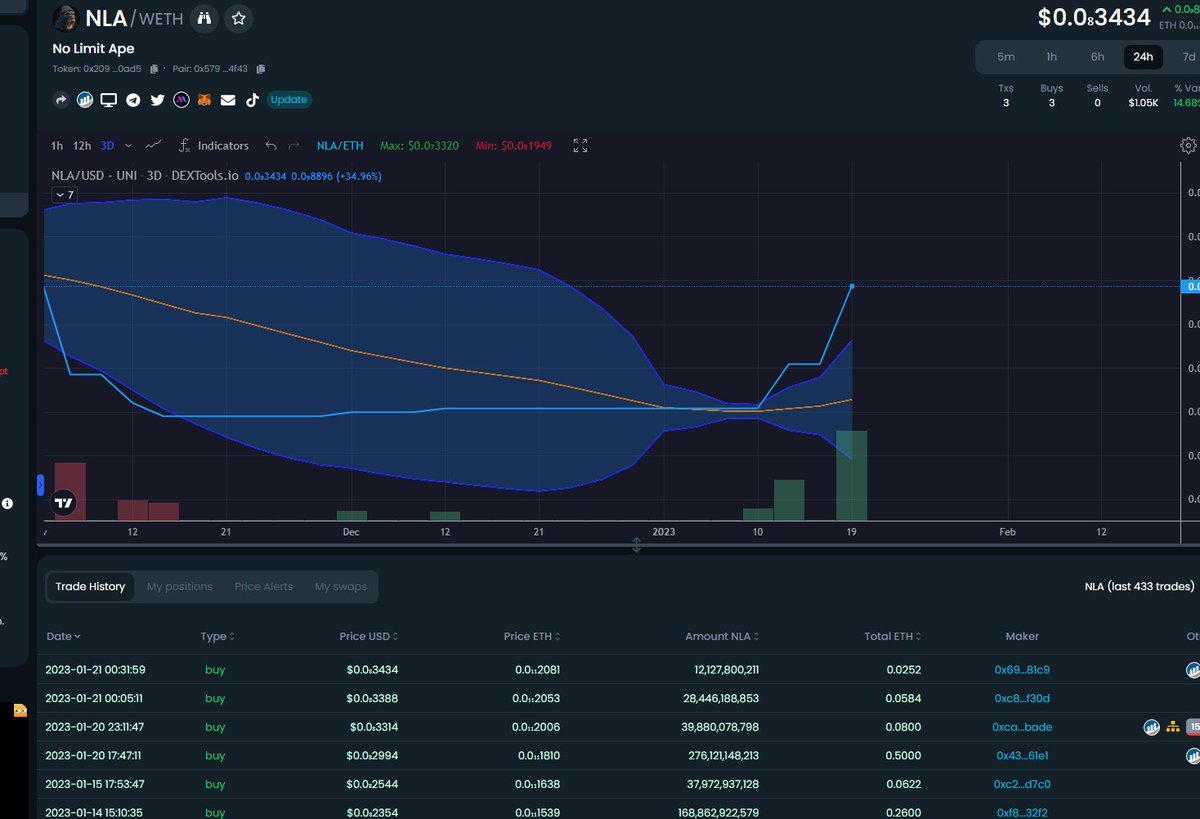Open the binoculars explorer icon beside NLA/WETH
This screenshot has height=819, width=1200.
click(x=204, y=18)
